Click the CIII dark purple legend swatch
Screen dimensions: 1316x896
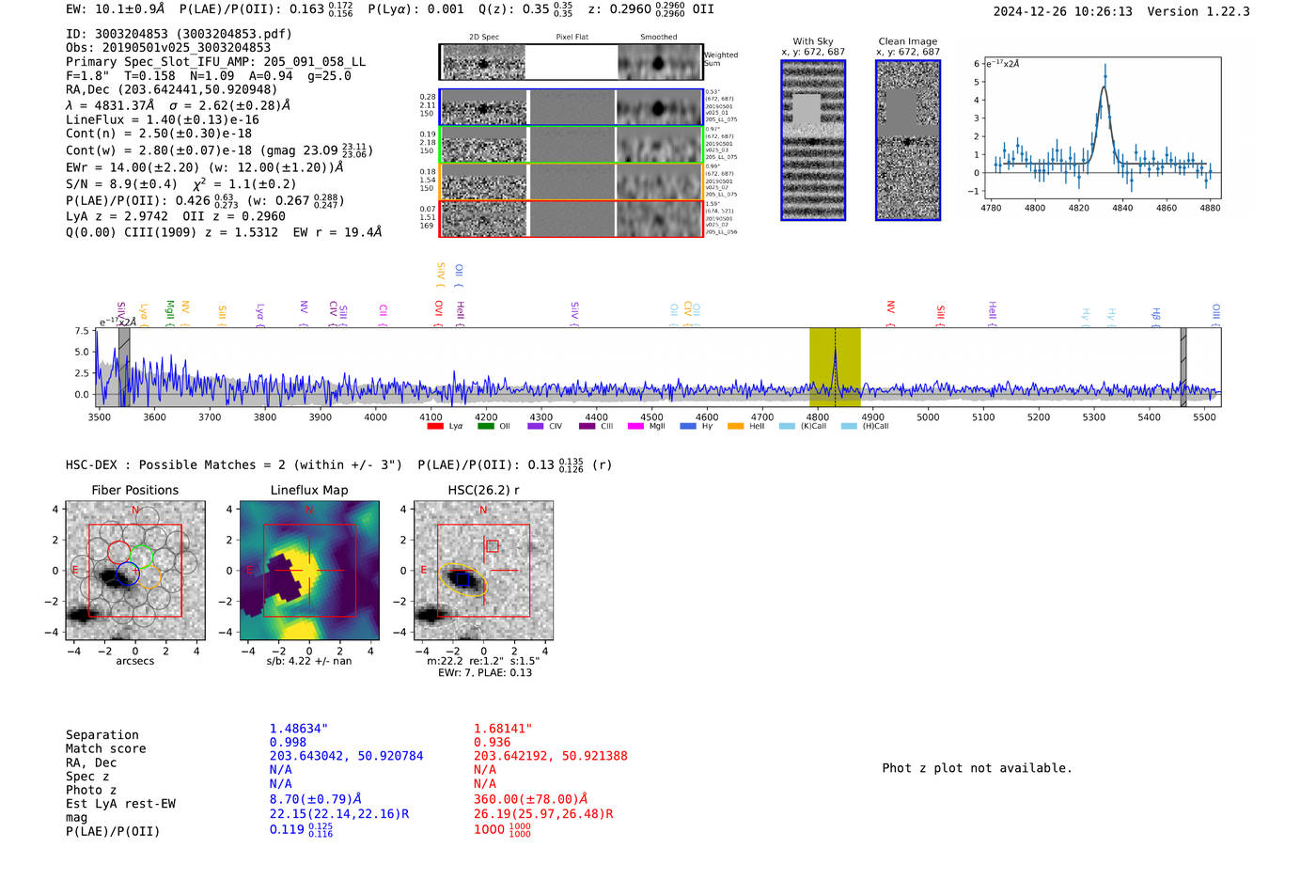(587, 427)
